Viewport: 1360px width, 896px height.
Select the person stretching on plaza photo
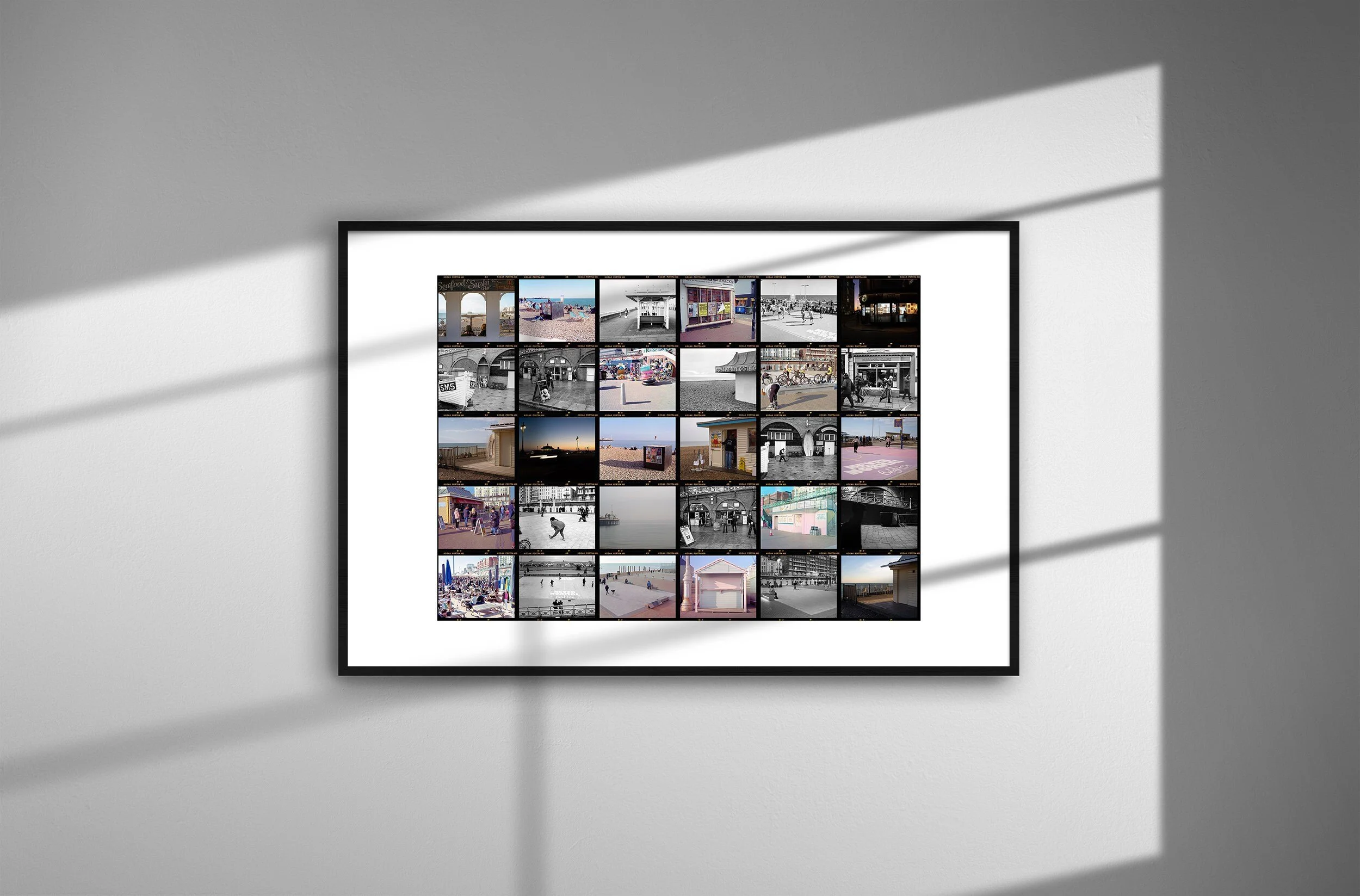[x=557, y=518]
